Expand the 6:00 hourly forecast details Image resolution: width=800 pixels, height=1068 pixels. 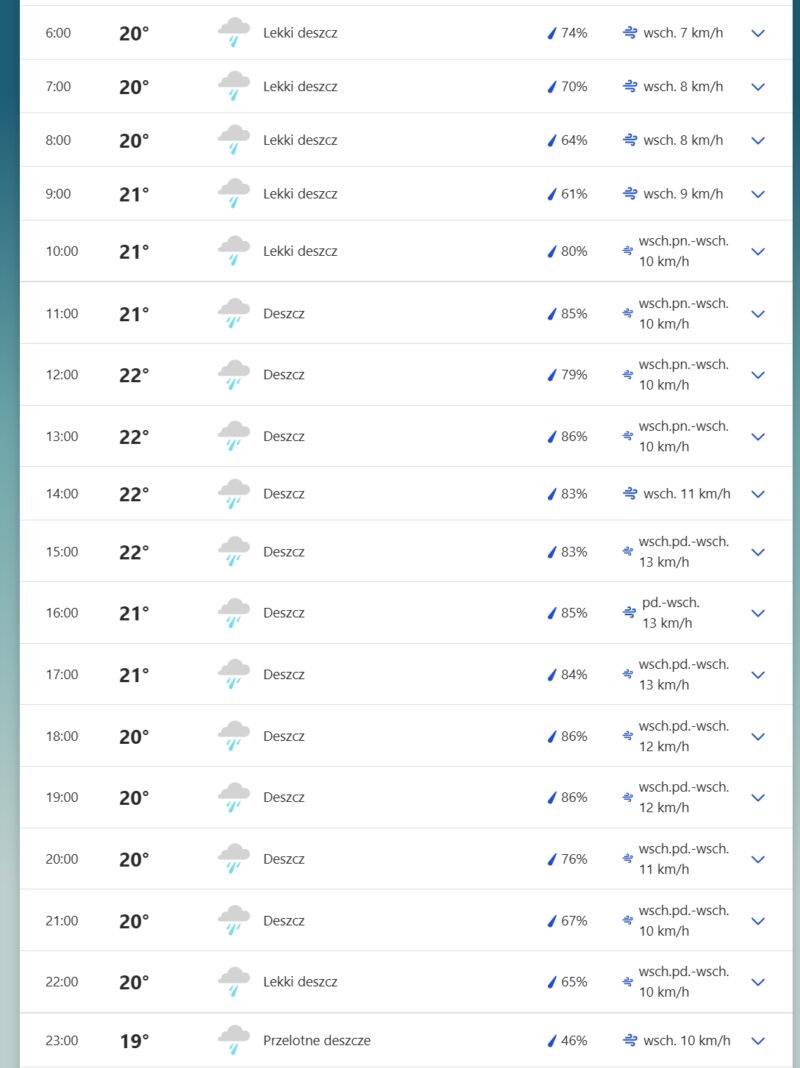[x=758, y=33]
